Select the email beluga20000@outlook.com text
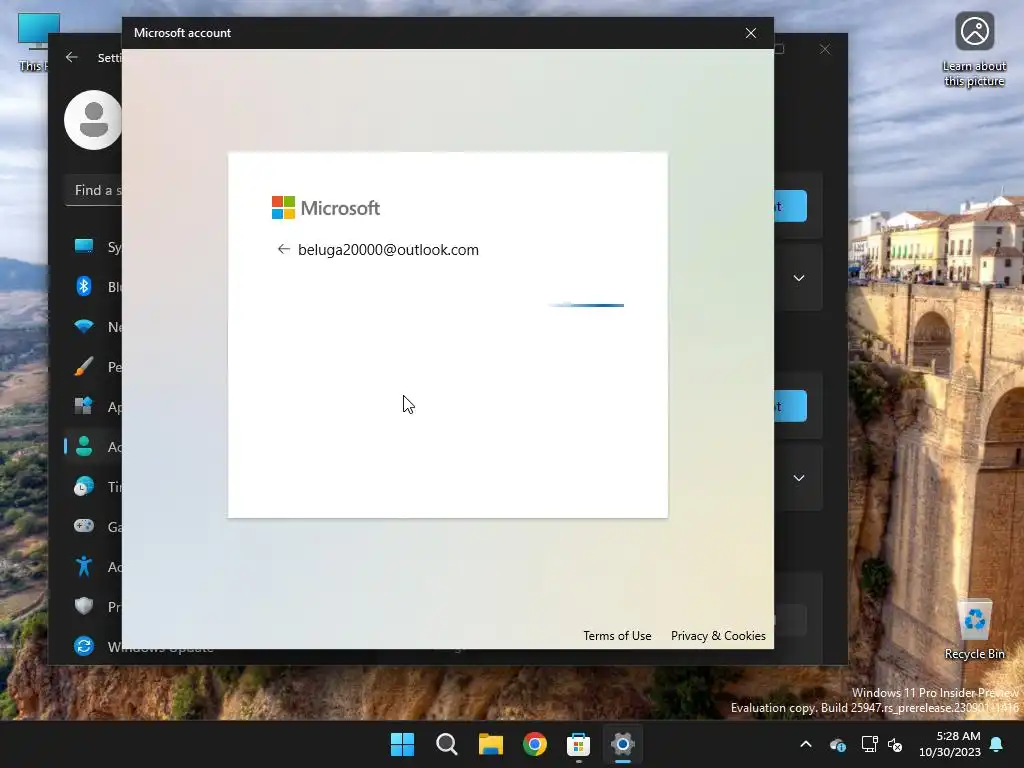Image resolution: width=1024 pixels, height=768 pixels. coord(388,249)
